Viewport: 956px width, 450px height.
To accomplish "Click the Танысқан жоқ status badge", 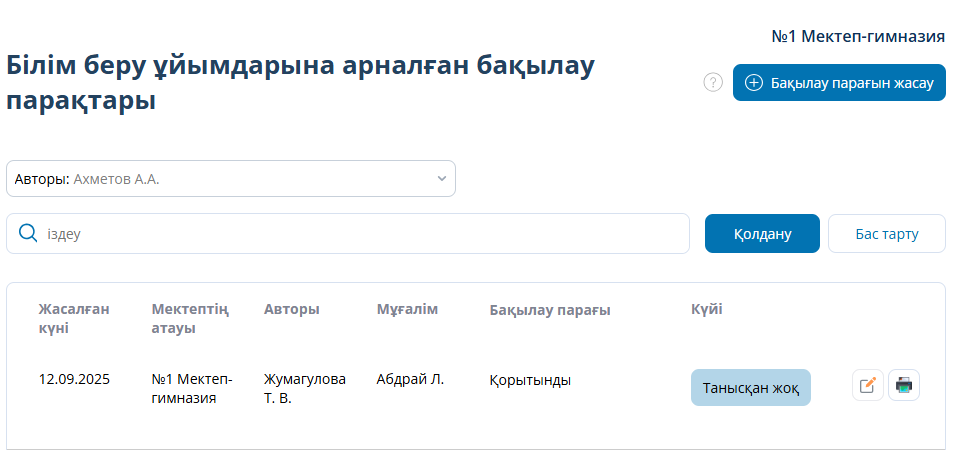I will click(750, 388).
